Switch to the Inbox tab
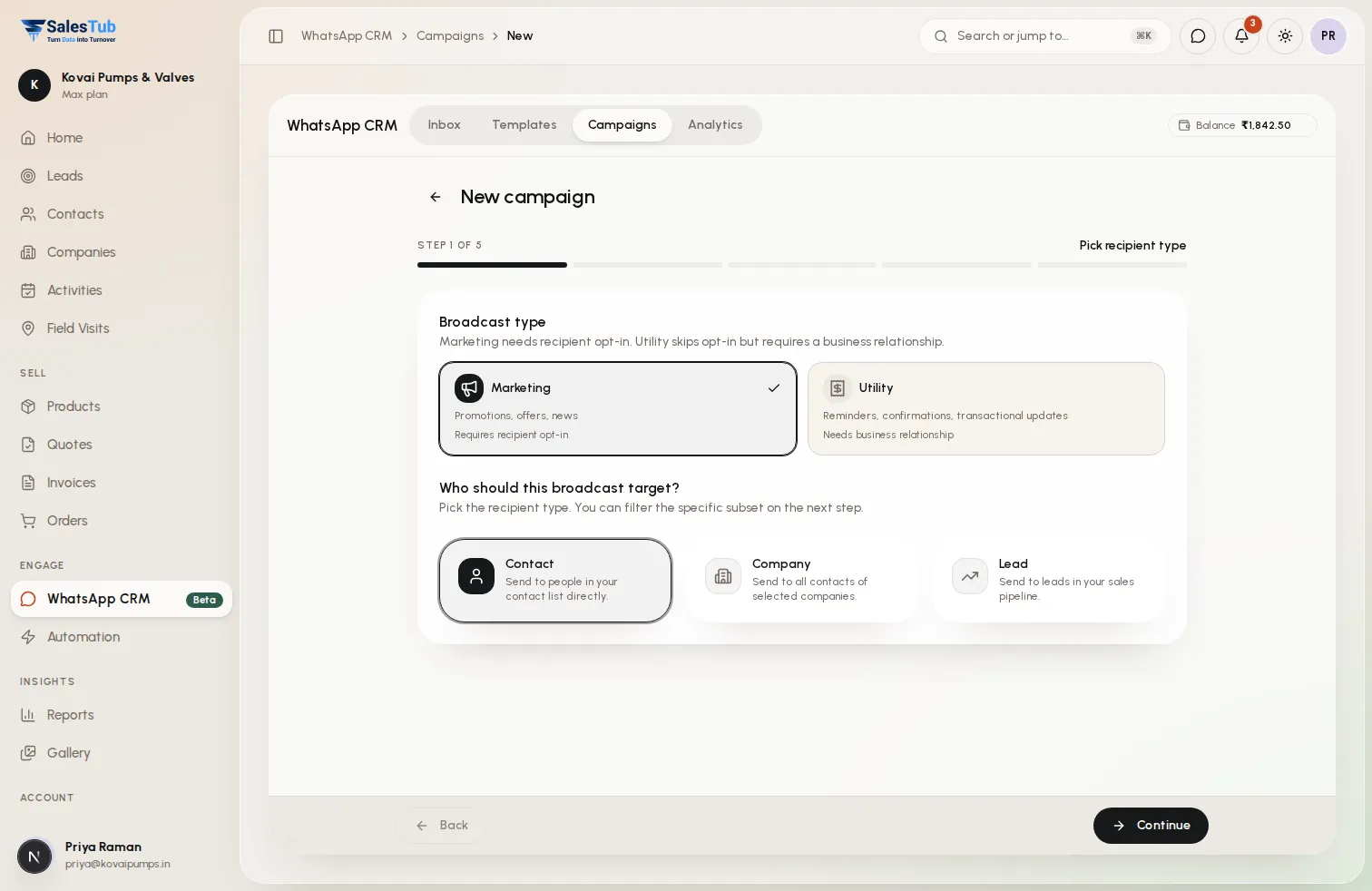 tap(445, 125)
